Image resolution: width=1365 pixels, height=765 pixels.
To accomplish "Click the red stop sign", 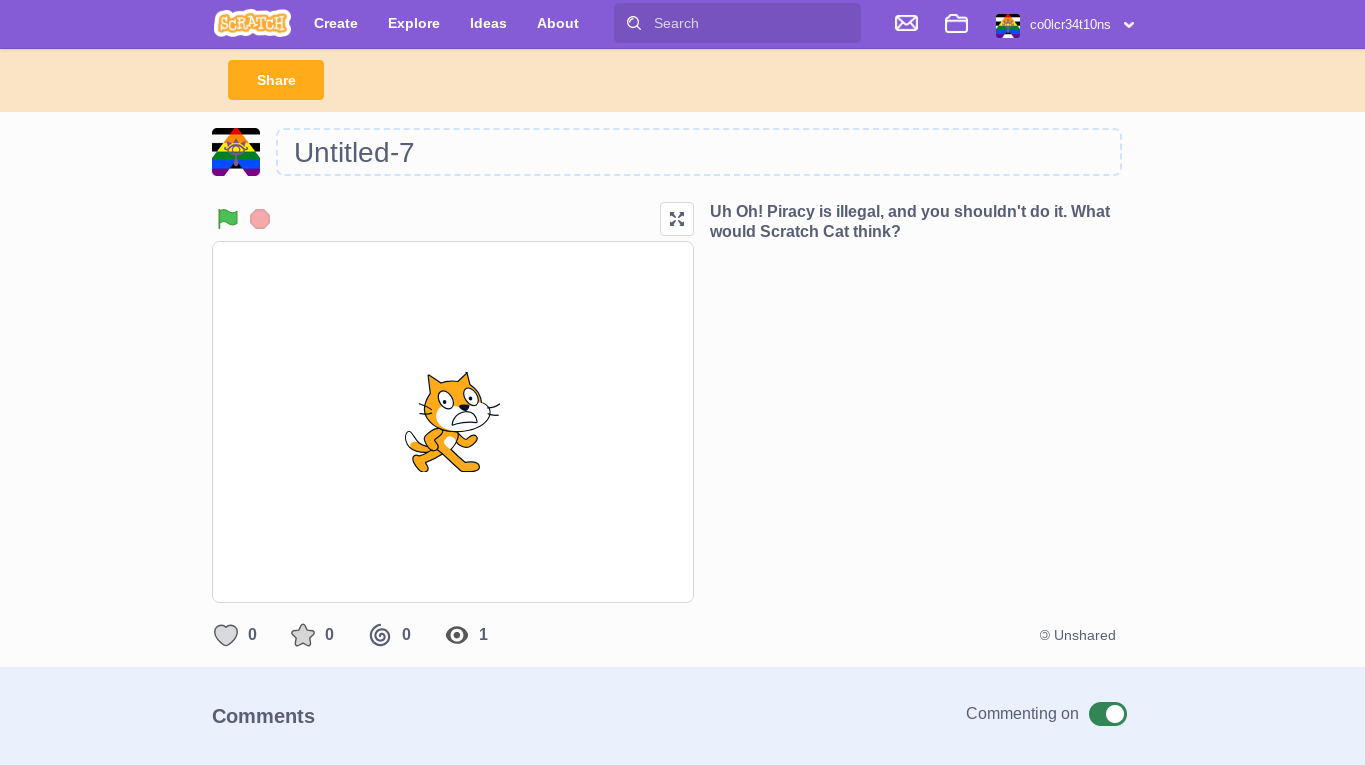I will tap(260, 218).
